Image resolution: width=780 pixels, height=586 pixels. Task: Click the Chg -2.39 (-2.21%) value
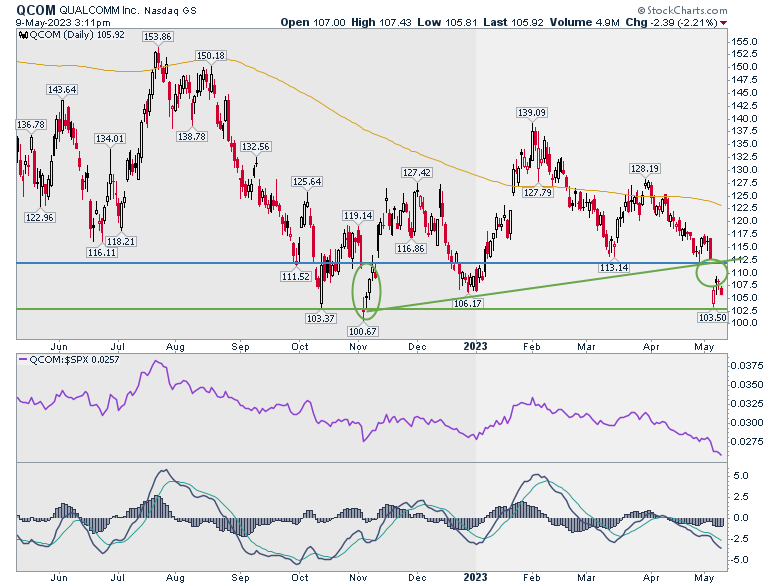[671, 22]
